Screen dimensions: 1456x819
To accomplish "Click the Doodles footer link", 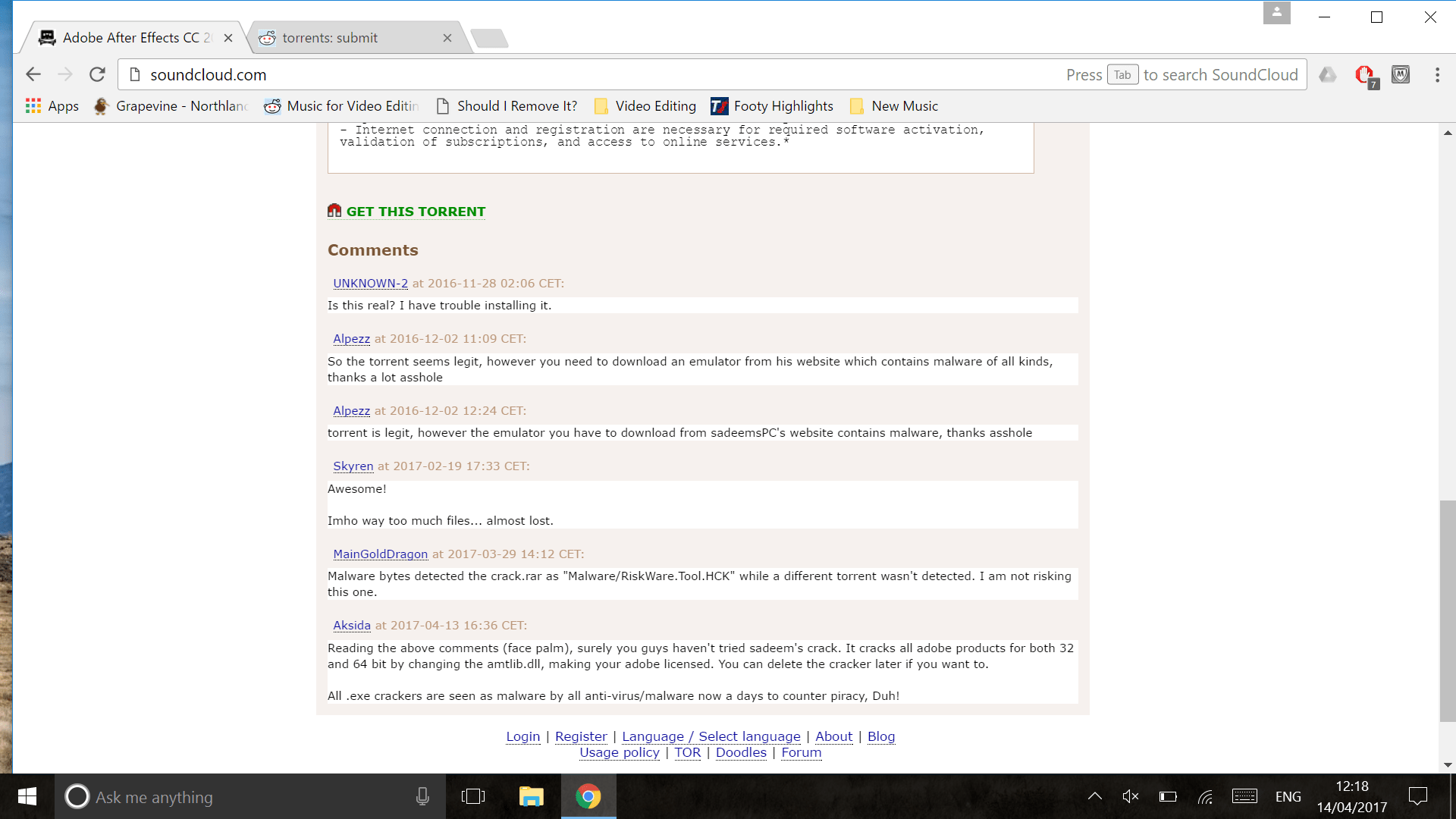I will (x=741, y=752).
